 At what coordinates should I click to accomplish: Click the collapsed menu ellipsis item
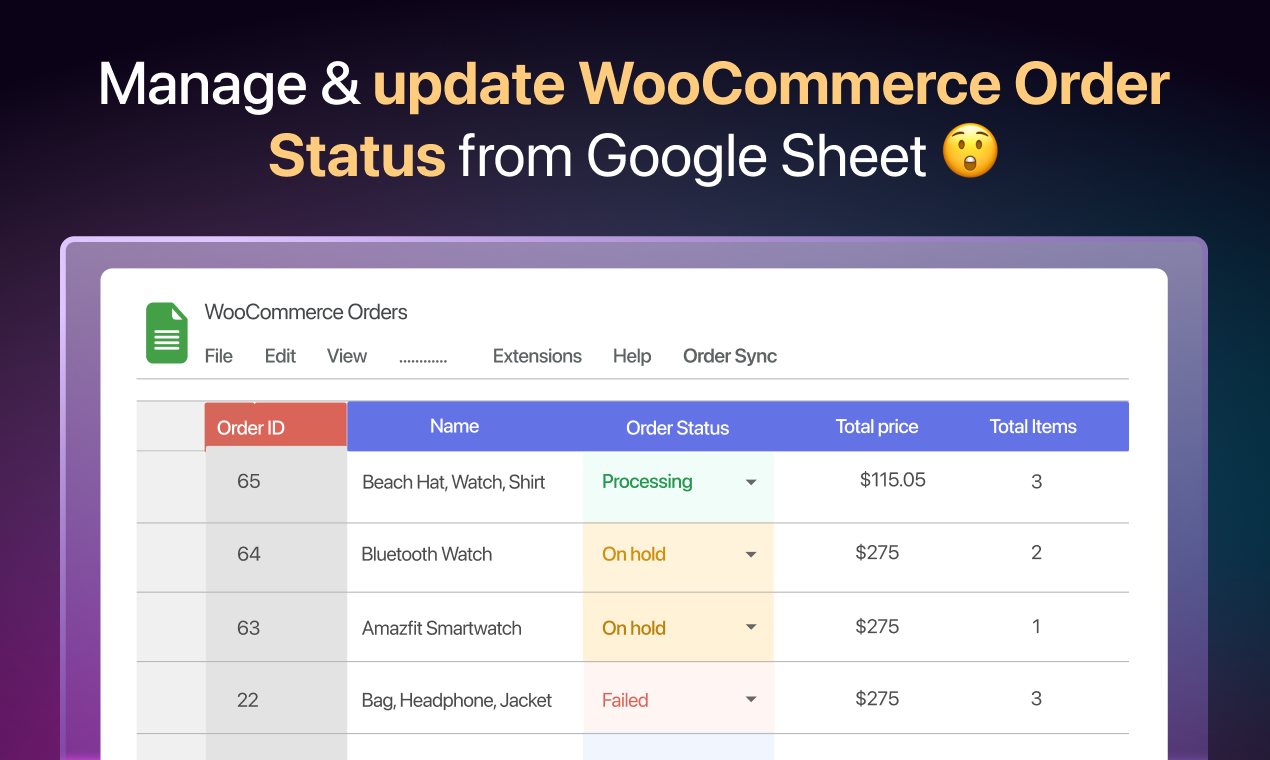click(422, 356)
